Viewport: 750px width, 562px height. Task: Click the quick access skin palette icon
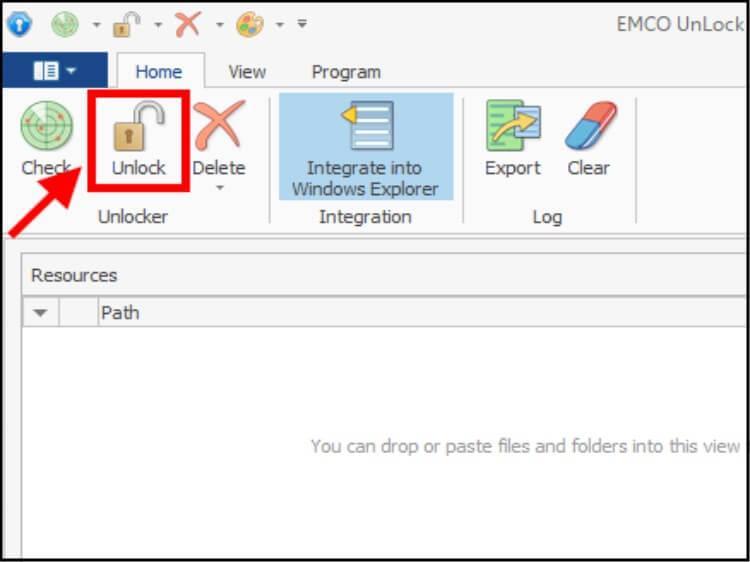tap(250, 24)
